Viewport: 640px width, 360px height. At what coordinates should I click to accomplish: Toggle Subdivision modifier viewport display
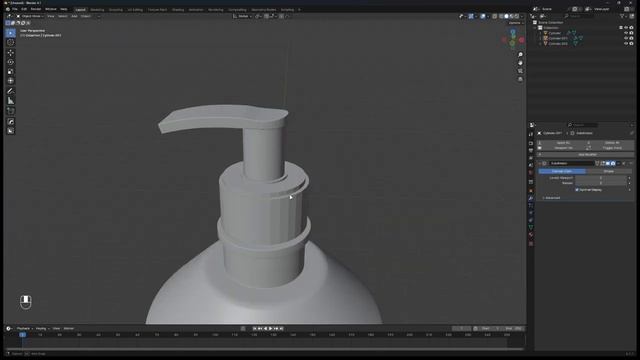[608, 163]
